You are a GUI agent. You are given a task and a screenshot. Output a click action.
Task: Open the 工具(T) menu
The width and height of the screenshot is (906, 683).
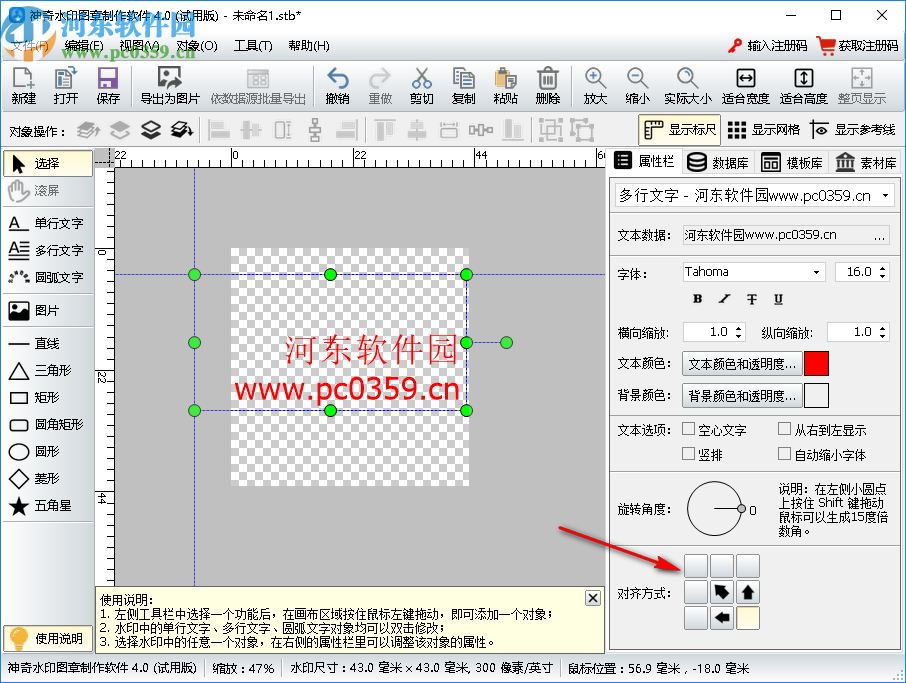click(x=253, y=45)
